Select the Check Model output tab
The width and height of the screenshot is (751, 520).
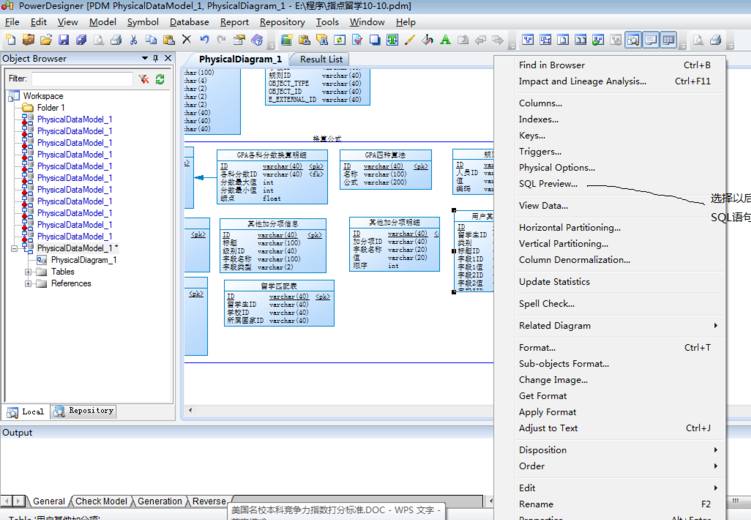tap(101, 501)
